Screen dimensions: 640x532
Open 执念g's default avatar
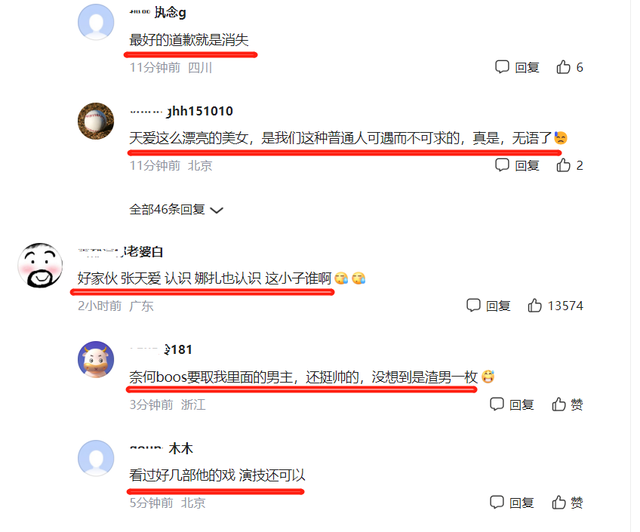[96, 22]
